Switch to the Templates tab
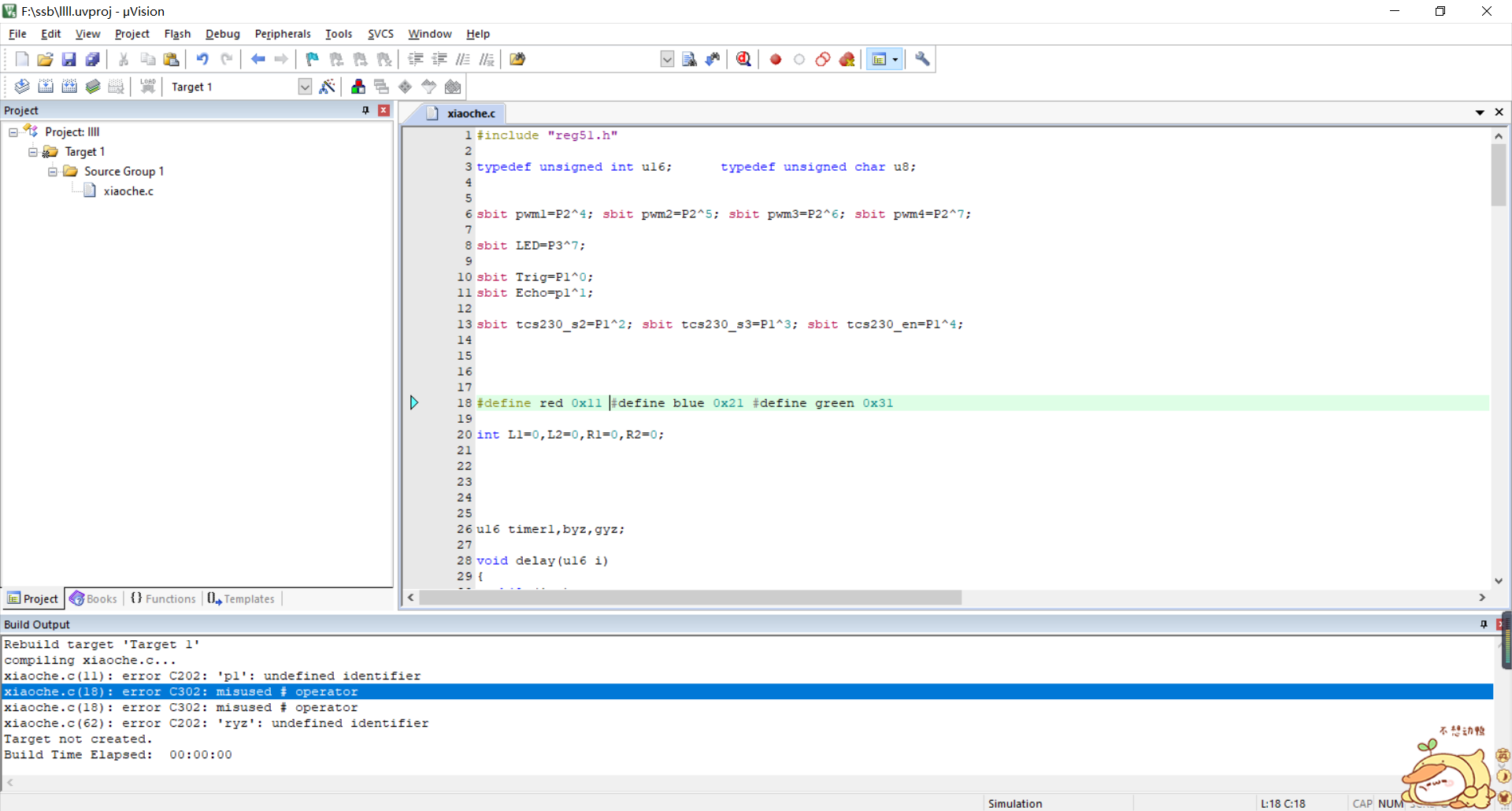 click(241, 598)
